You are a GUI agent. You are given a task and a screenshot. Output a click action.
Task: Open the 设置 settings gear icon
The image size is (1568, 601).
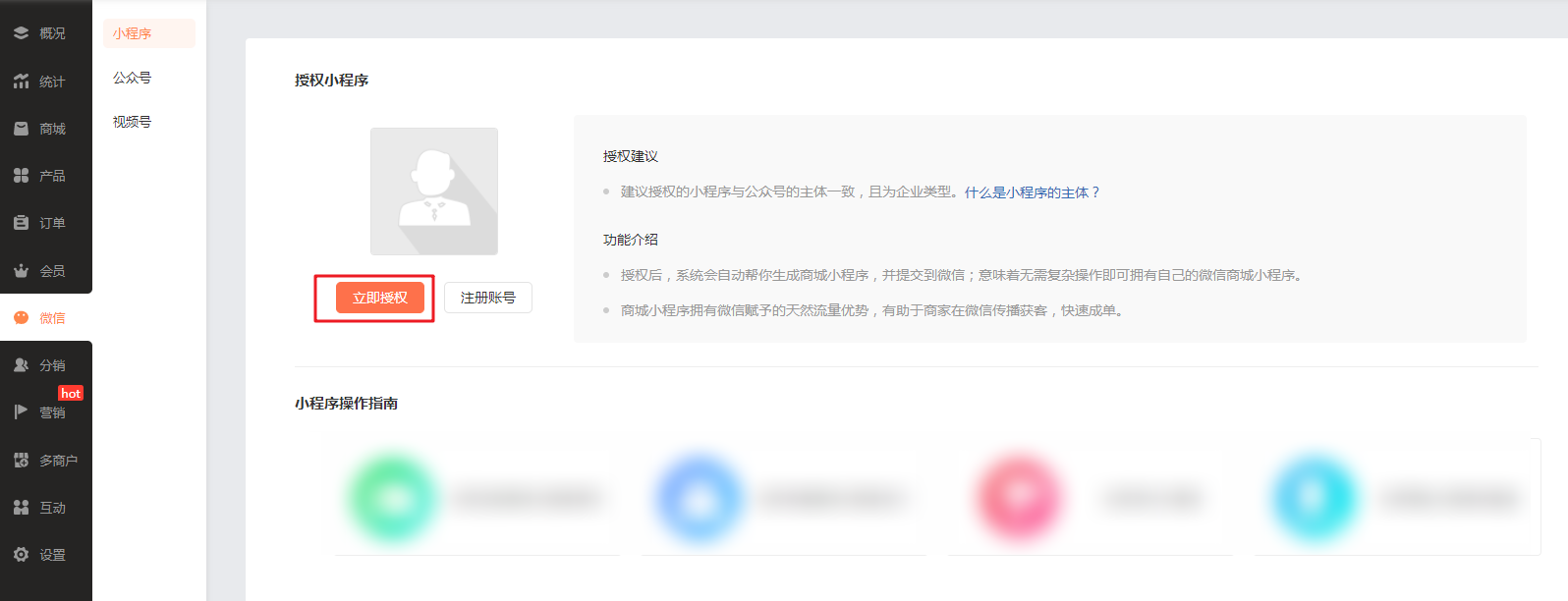pos(21,555)
